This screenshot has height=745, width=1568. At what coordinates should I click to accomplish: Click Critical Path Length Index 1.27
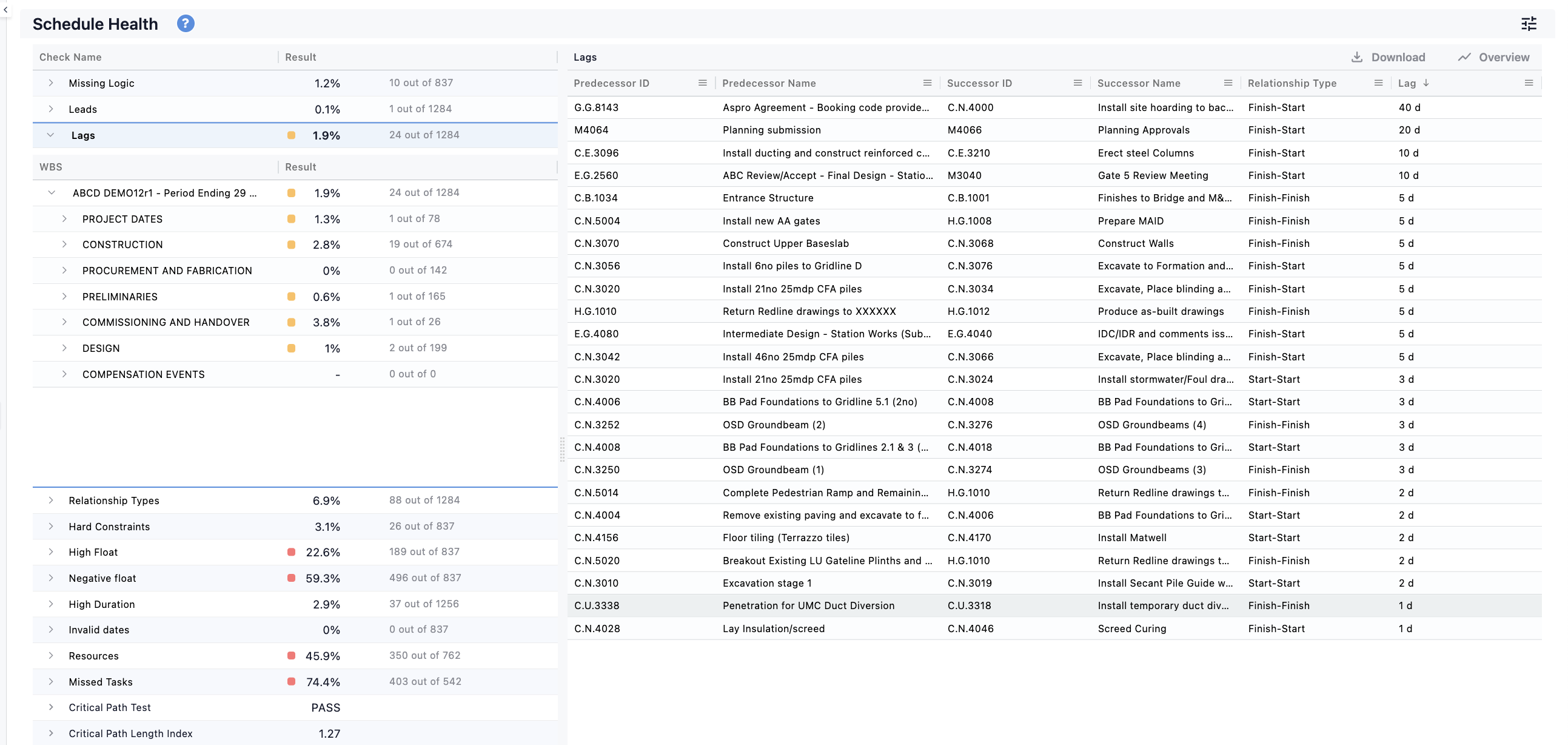[x=329, y=733]
